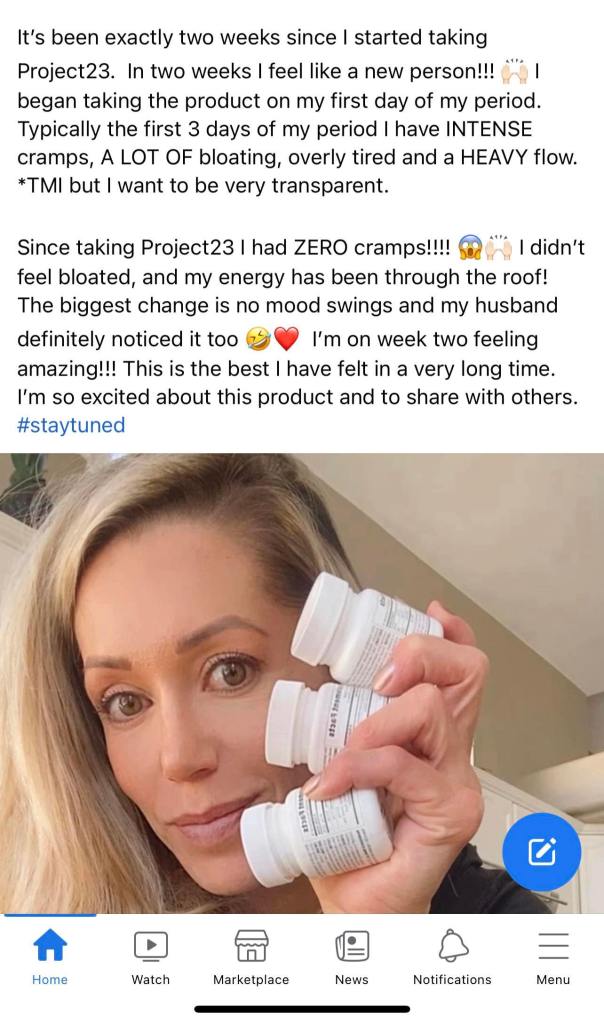Go to the News tab label
604x1024 pixels.
pos(352,980)
